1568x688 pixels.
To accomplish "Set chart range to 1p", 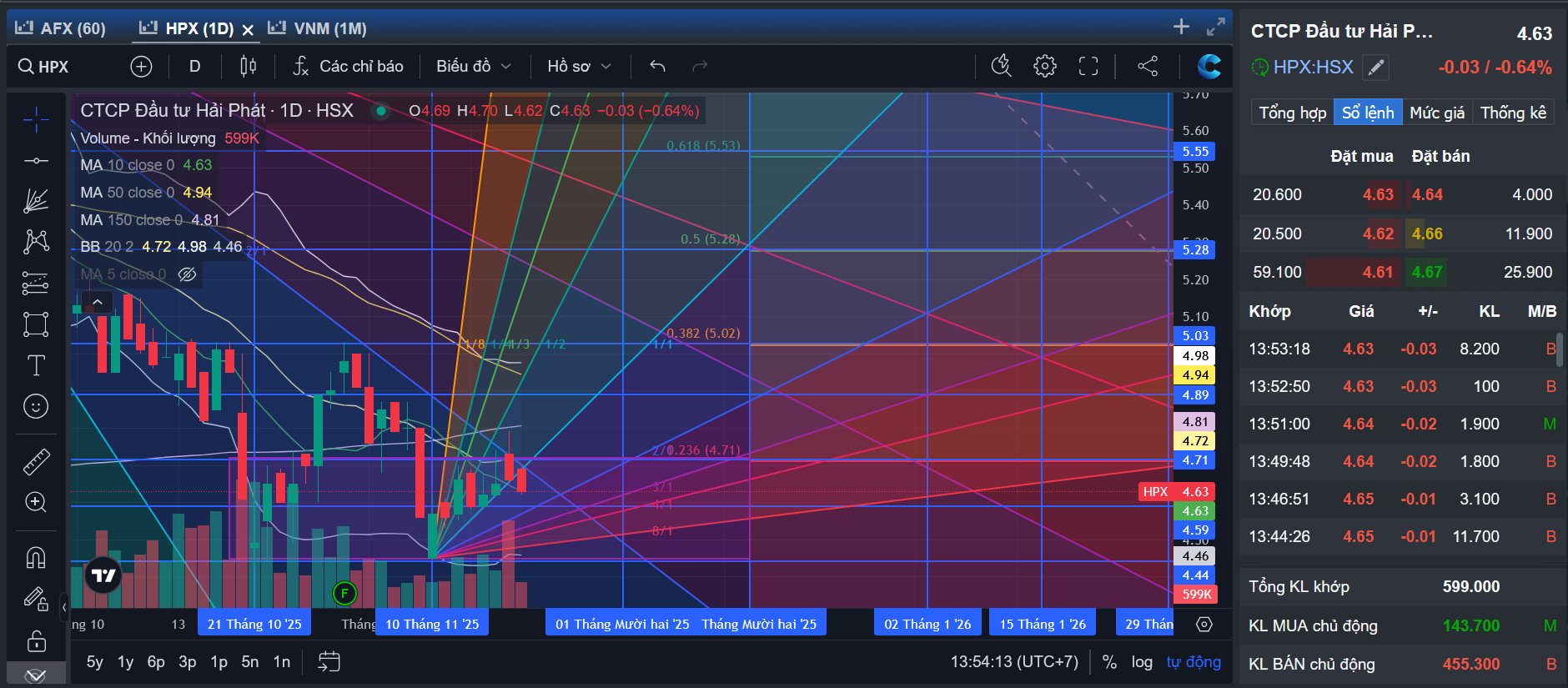I will coord(219,662).
